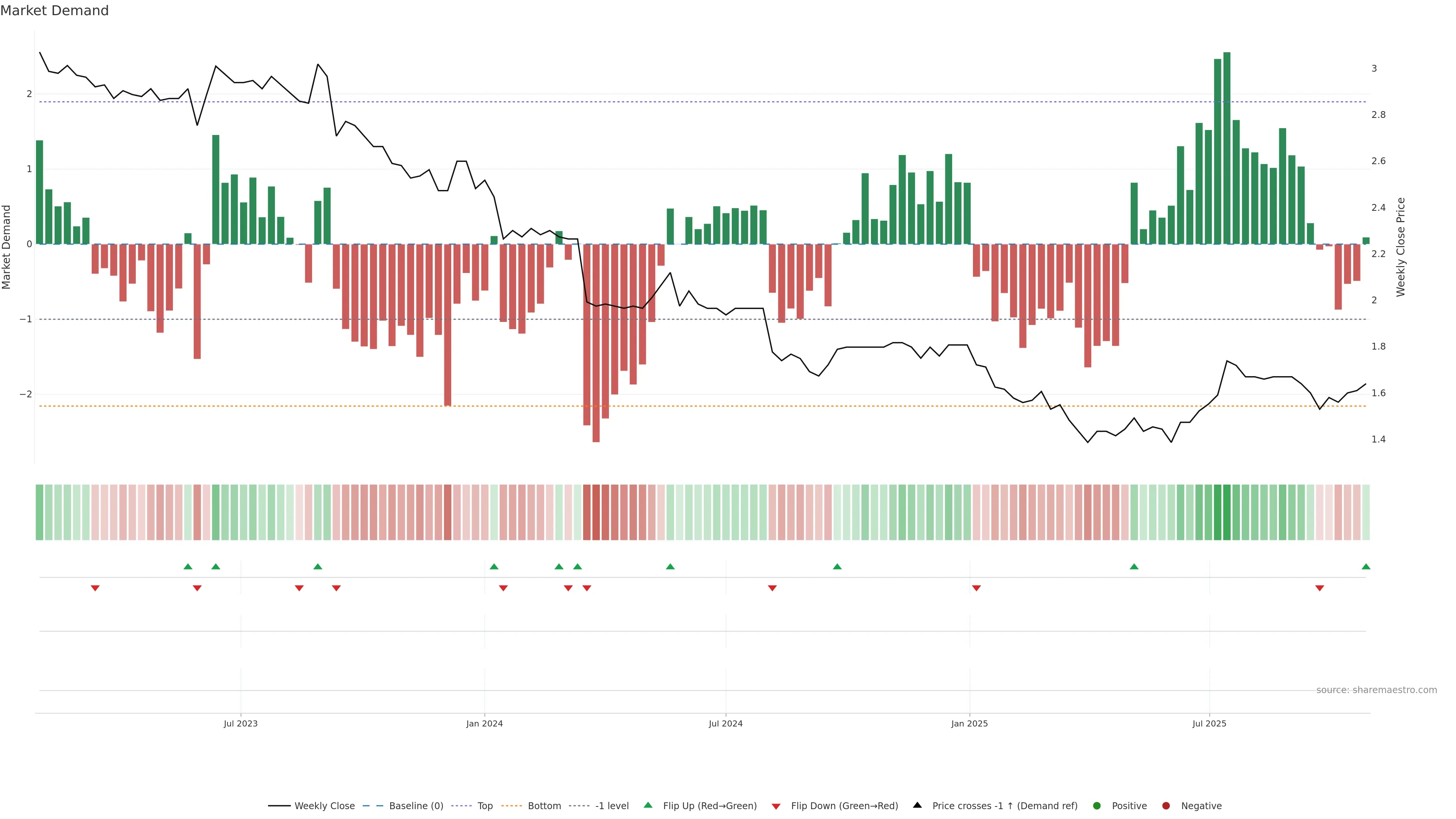
Task: Select the tallest green demand bar
Action: (x=1227, y=148)
